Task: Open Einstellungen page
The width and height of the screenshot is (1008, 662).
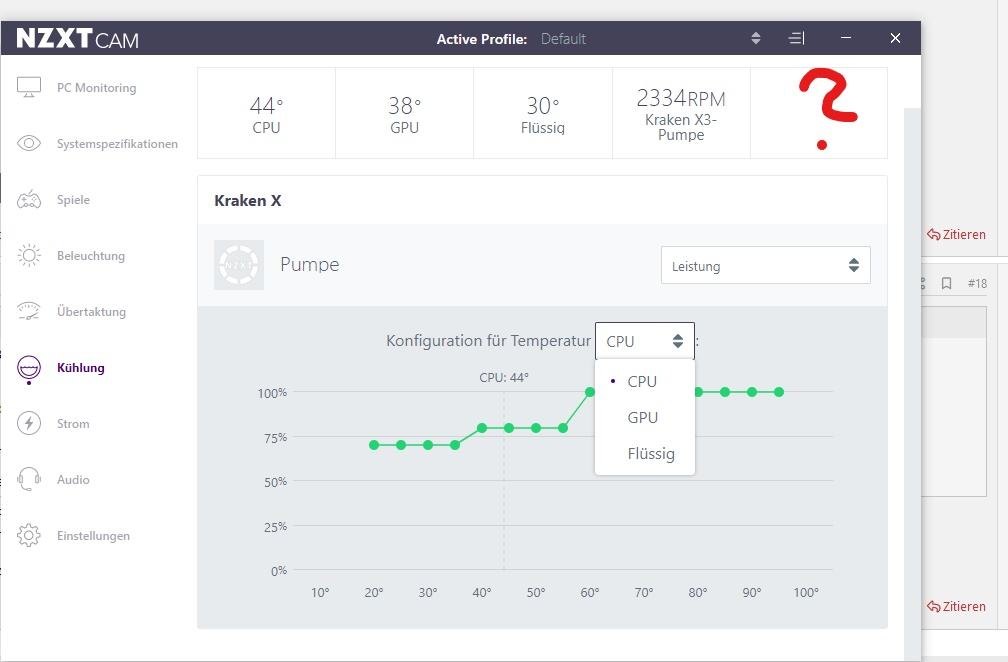Action: [x=93, y=535]
